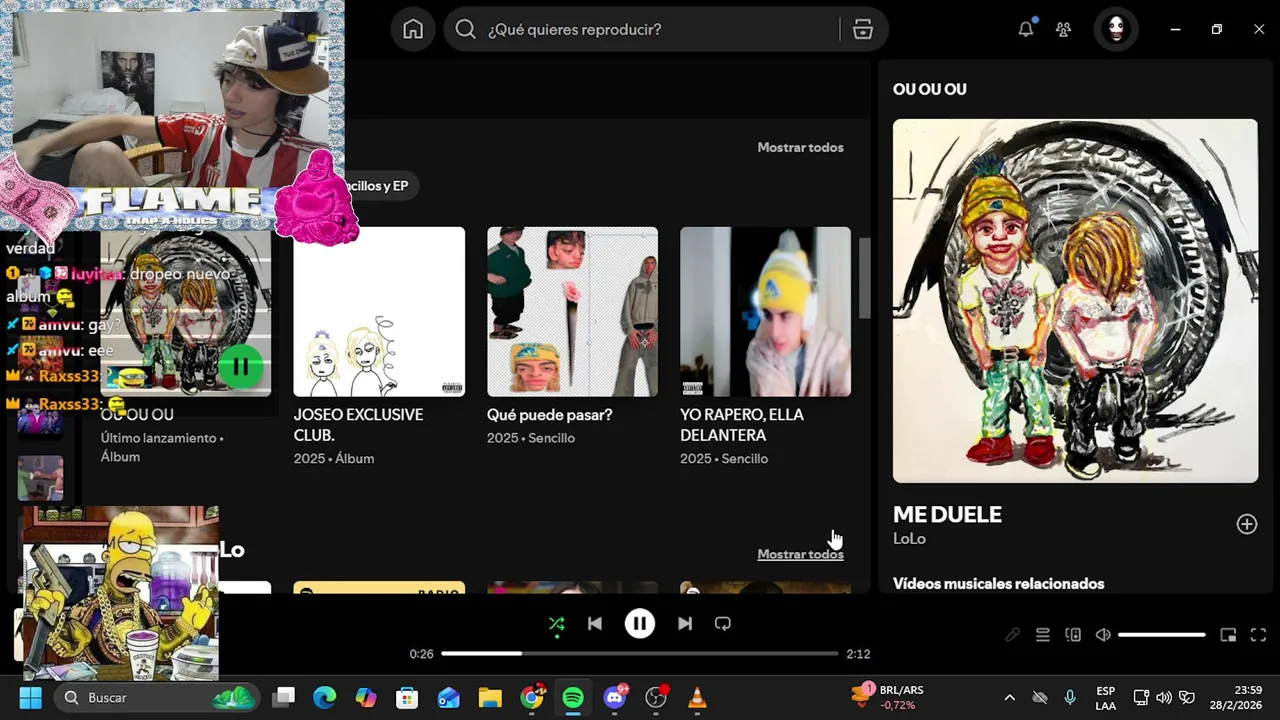Expand hidden system tray icons chevron

pyautogui.click(x=1009, y=697)
